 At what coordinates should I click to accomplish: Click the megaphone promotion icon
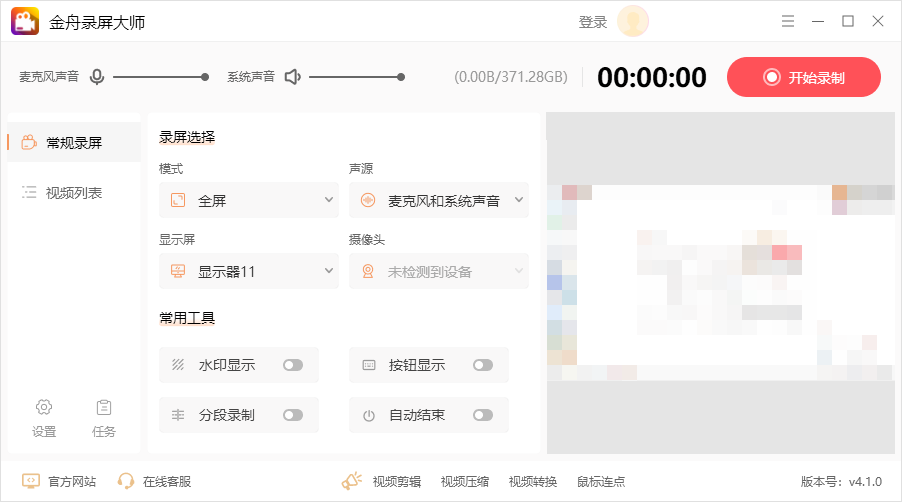(351, 481)
